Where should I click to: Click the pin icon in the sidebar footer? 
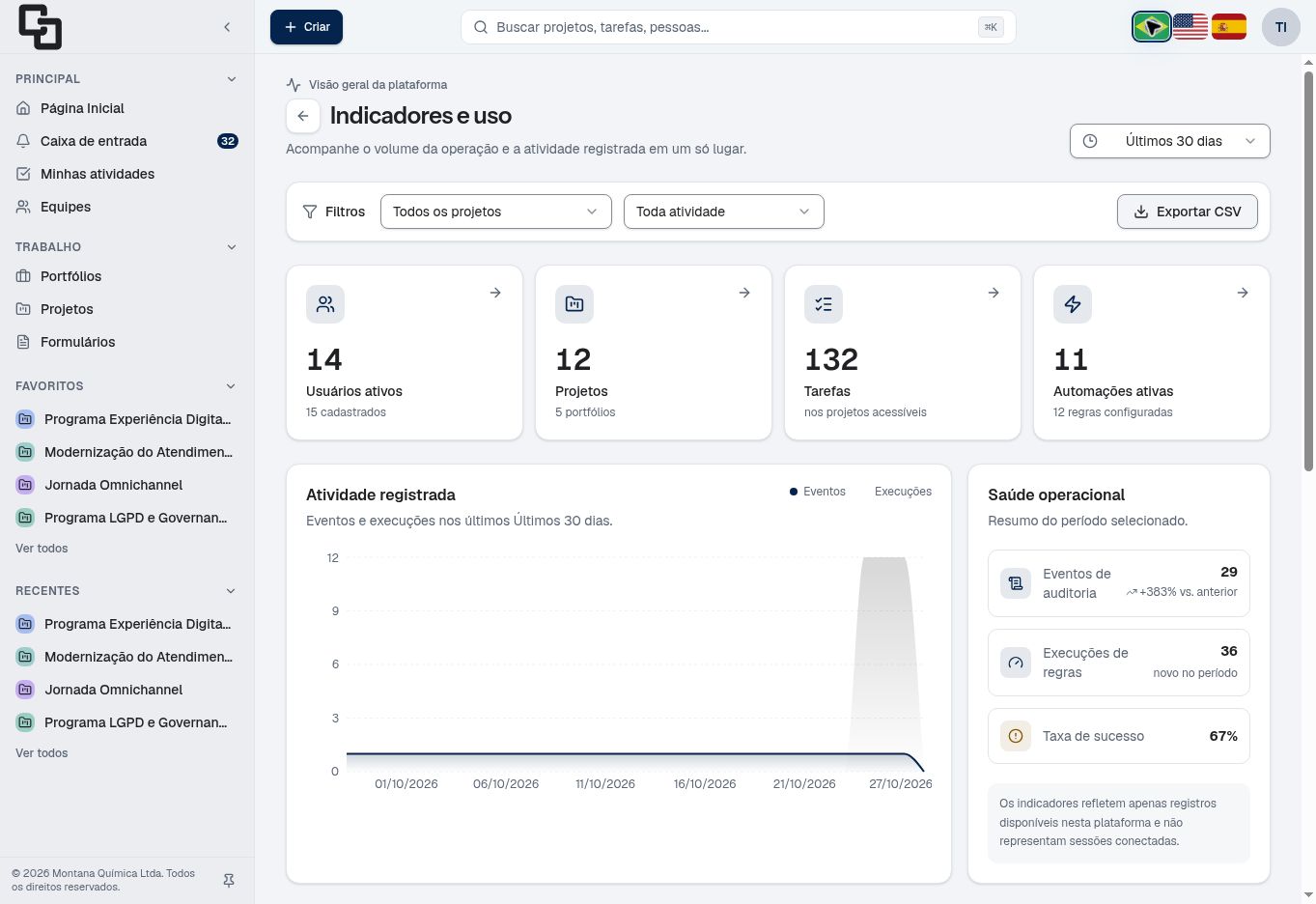[x=229, y=881]
